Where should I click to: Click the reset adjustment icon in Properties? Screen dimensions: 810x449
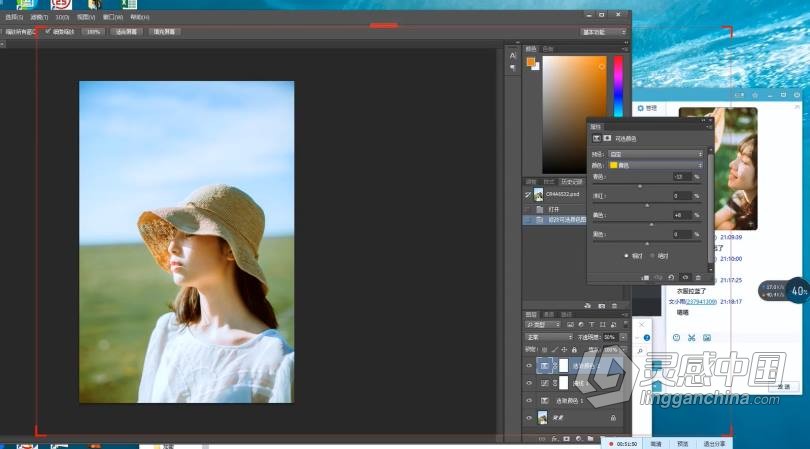click(671, 277)
